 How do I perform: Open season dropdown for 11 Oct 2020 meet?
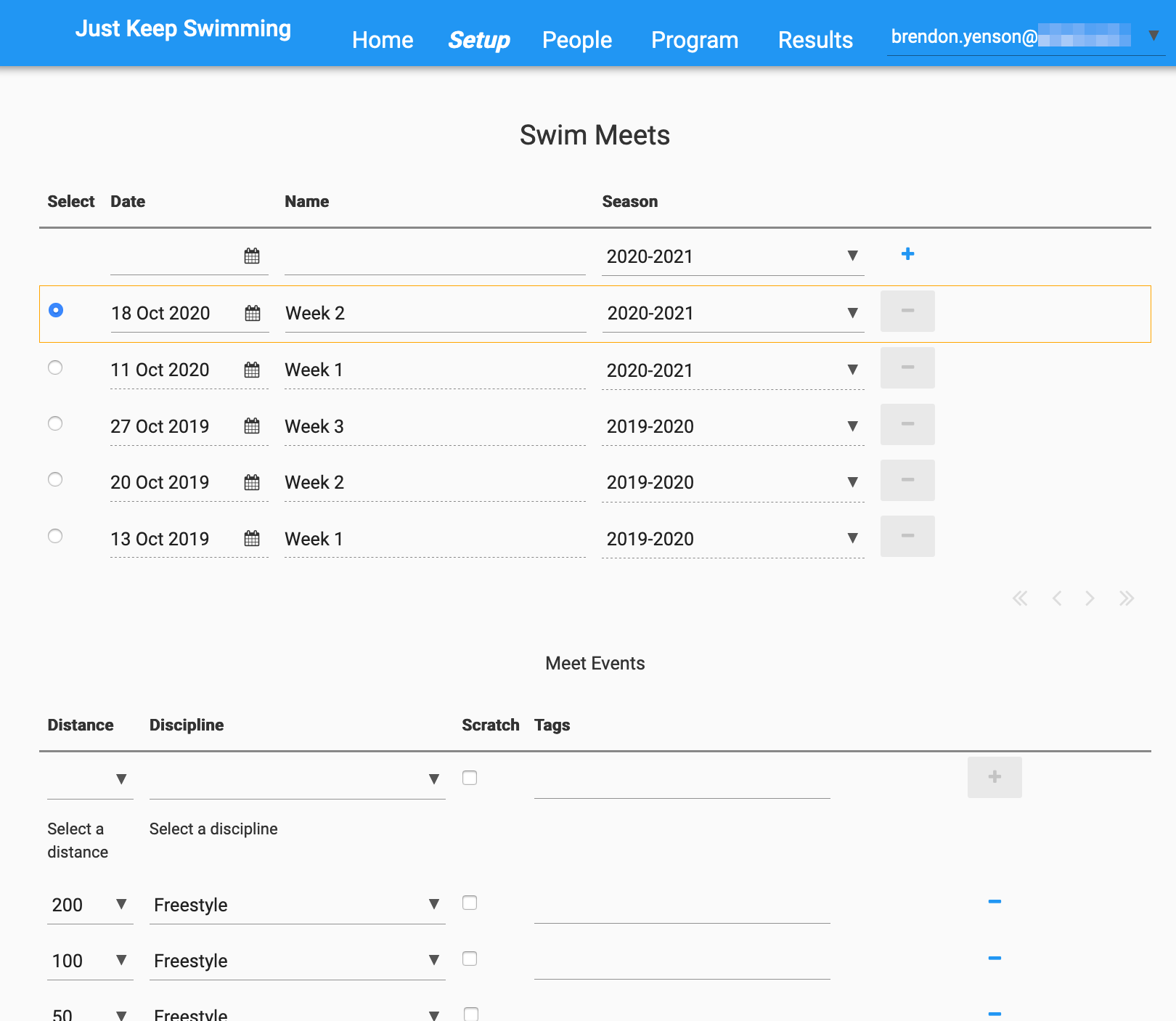tap(732, 370)
